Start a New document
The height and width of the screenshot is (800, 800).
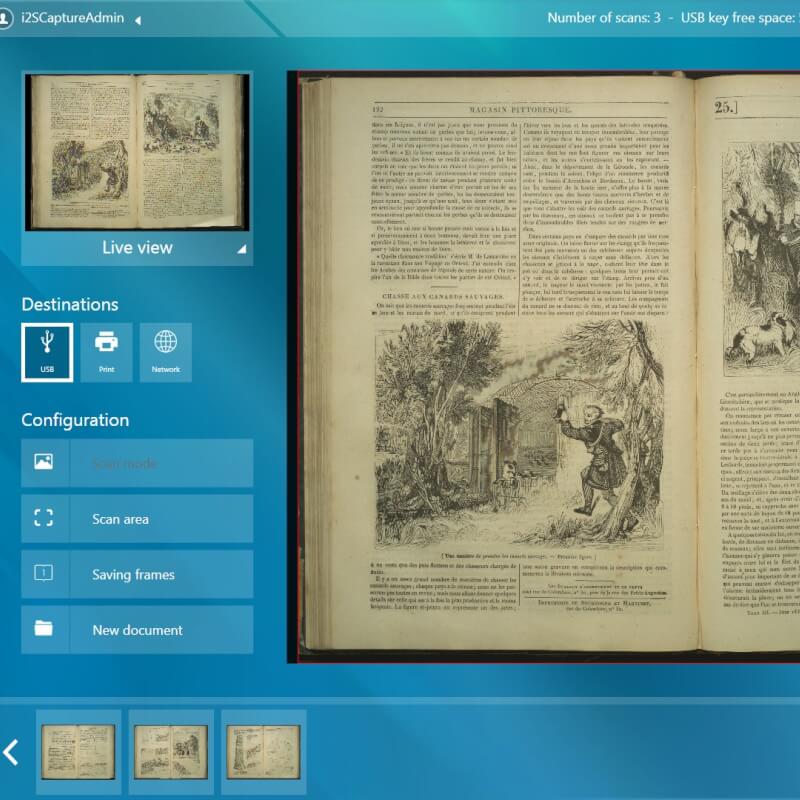(x=137, y=630)
